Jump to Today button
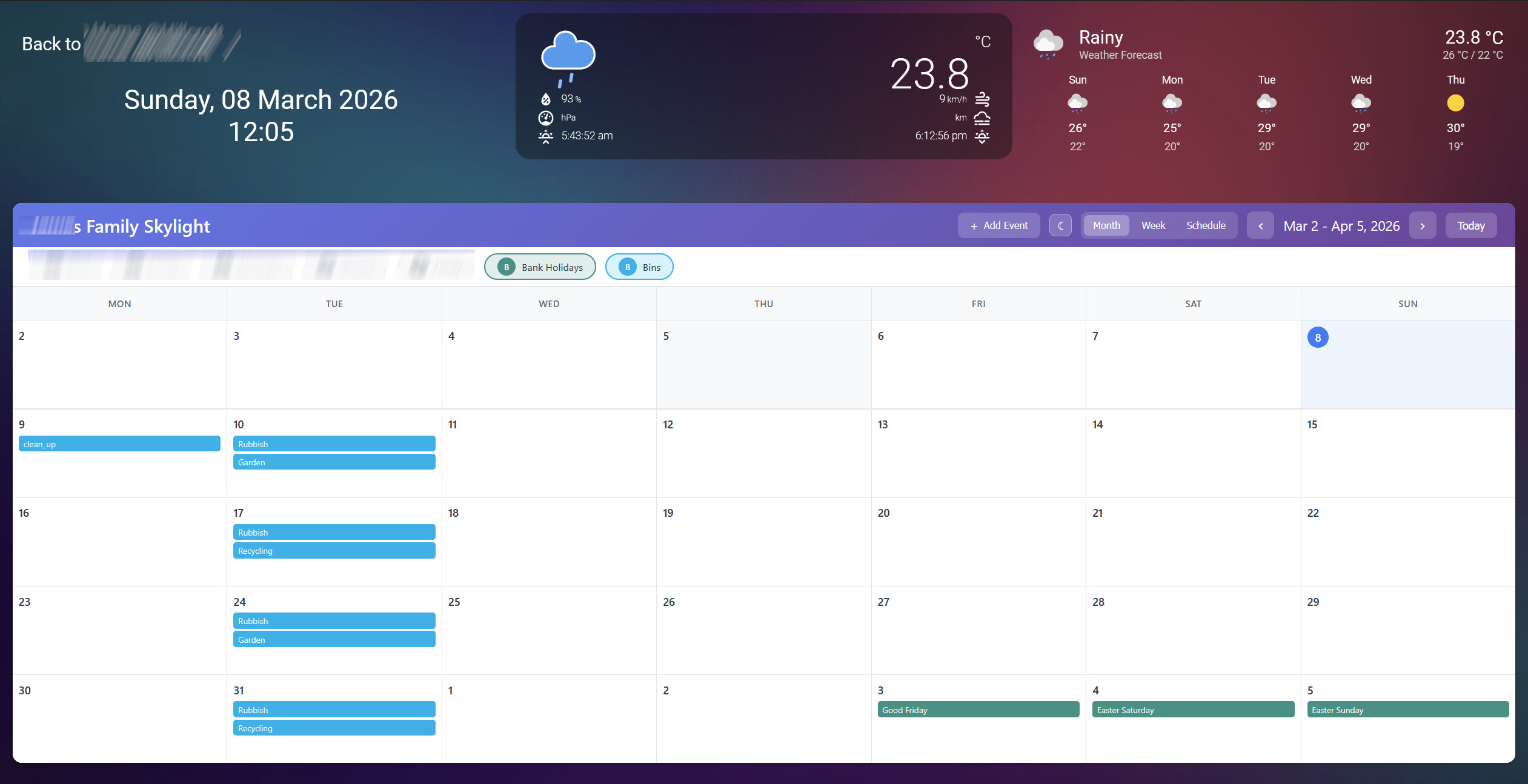This screenshot has width=1528, height=784. click(1470, 226)
